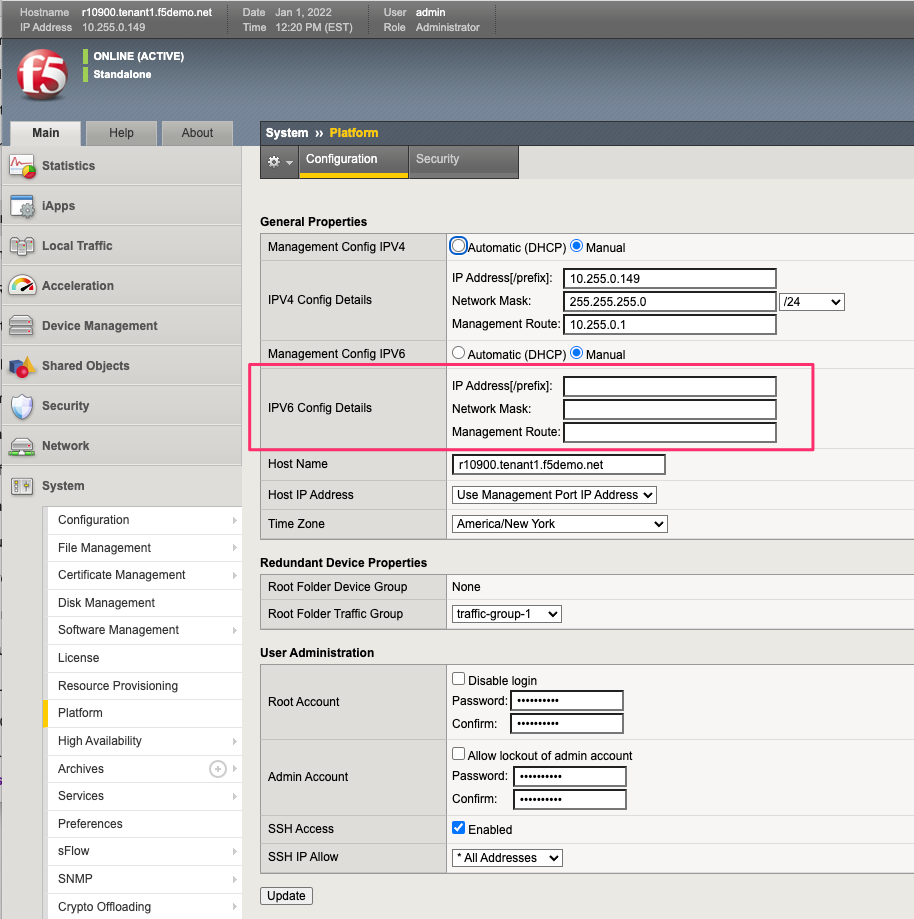
Task: Open the SSH IP Allow dropdown
Action: pyautogui.click(x=507, y=858)
